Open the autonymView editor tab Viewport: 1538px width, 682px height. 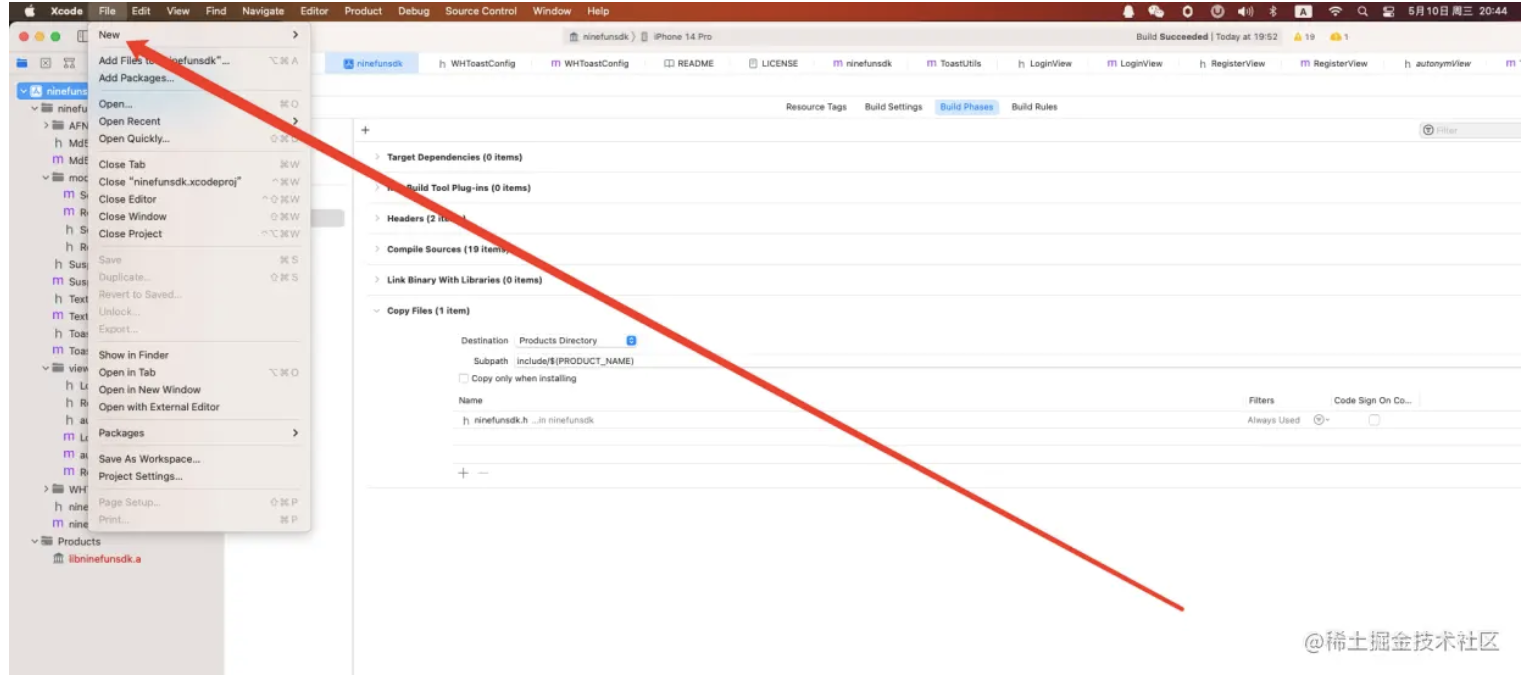pos(1437,63)
